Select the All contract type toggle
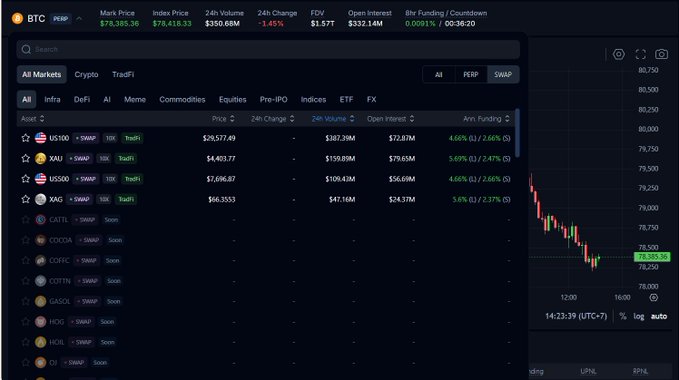 (439, 74)
